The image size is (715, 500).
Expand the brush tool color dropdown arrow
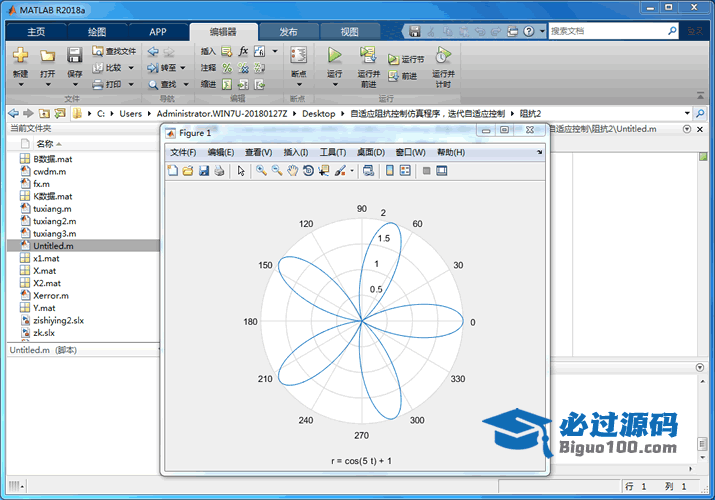(x=352, y=171)
